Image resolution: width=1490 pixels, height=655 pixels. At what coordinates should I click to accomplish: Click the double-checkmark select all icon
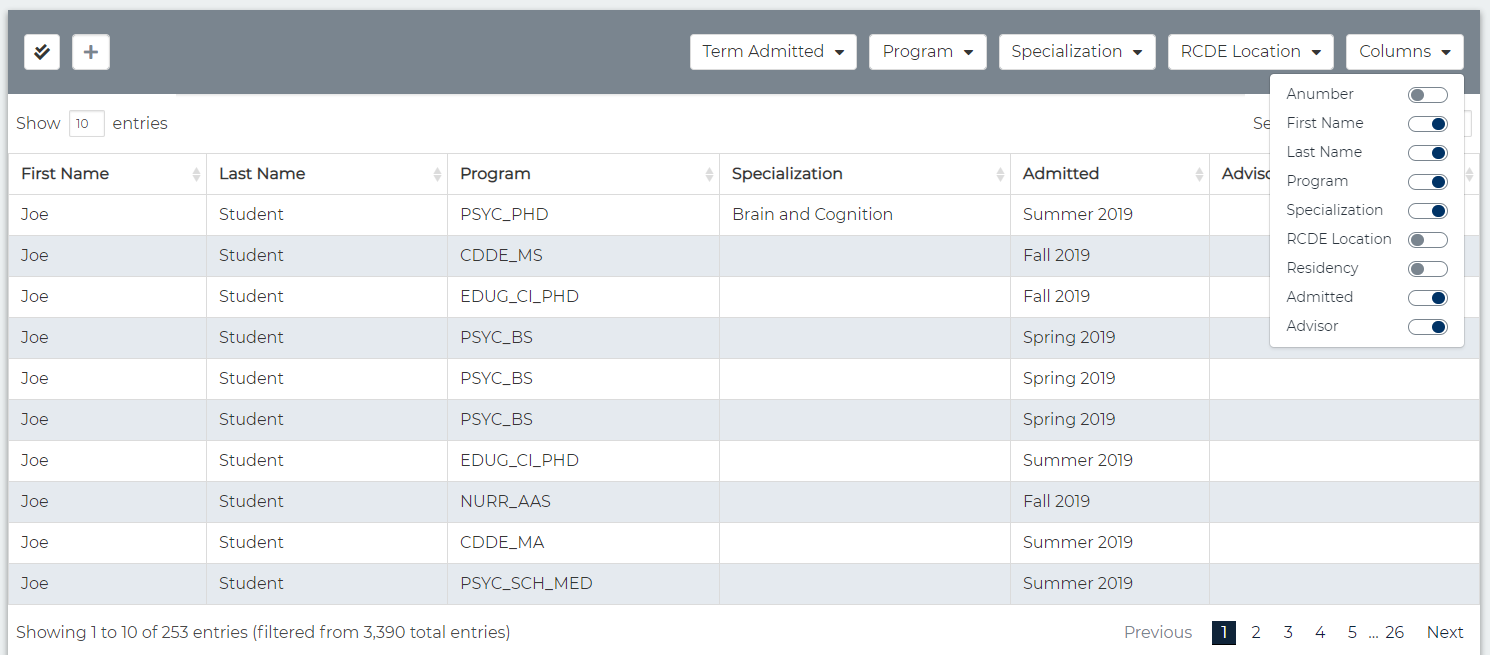point(42,52)
